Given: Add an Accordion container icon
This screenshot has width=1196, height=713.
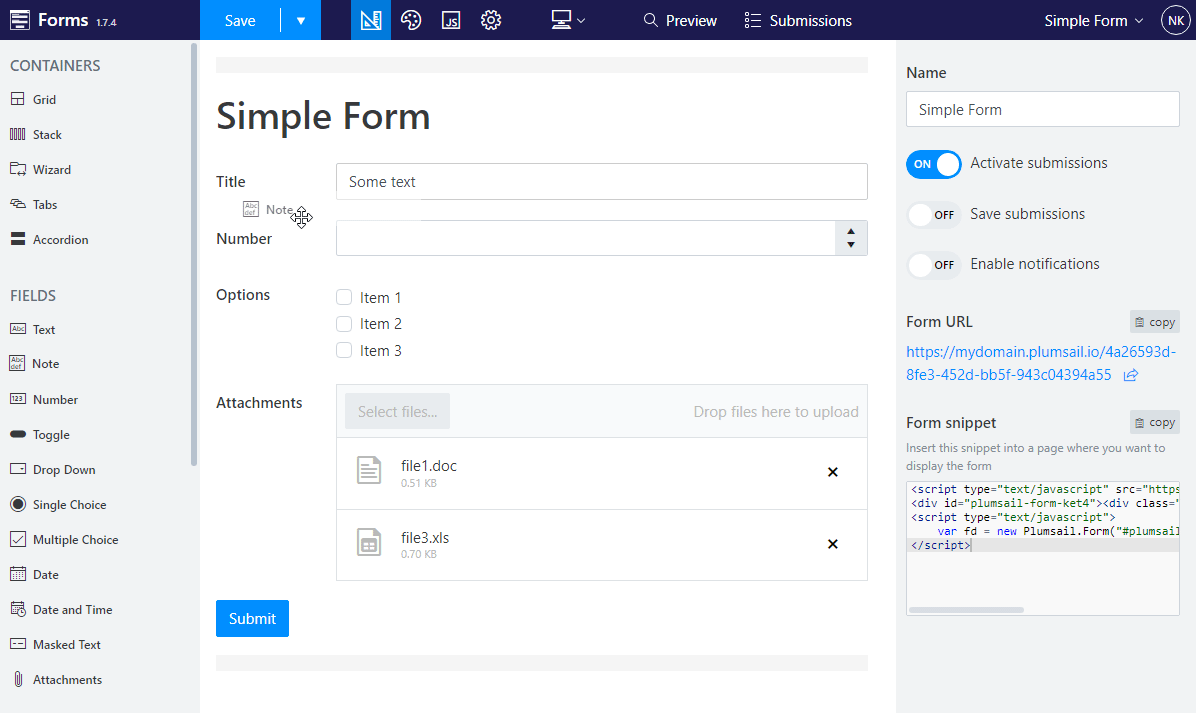Looking at the screenshot, I should pyautogui.click(x=18, y=239).
